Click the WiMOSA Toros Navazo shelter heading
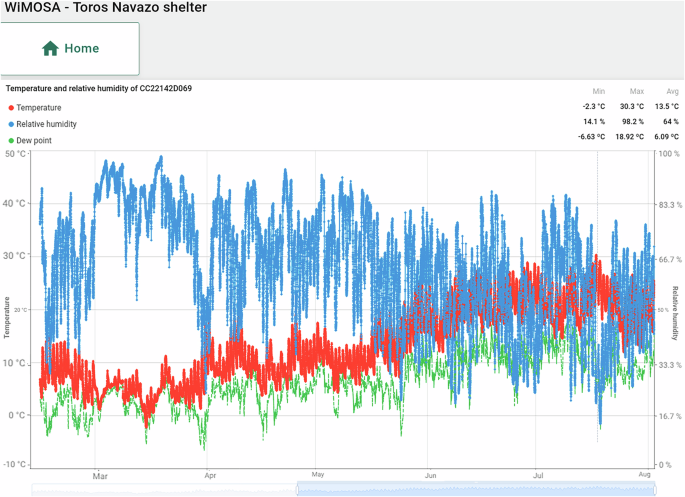The image size is (685, 497). pos(104,8)
